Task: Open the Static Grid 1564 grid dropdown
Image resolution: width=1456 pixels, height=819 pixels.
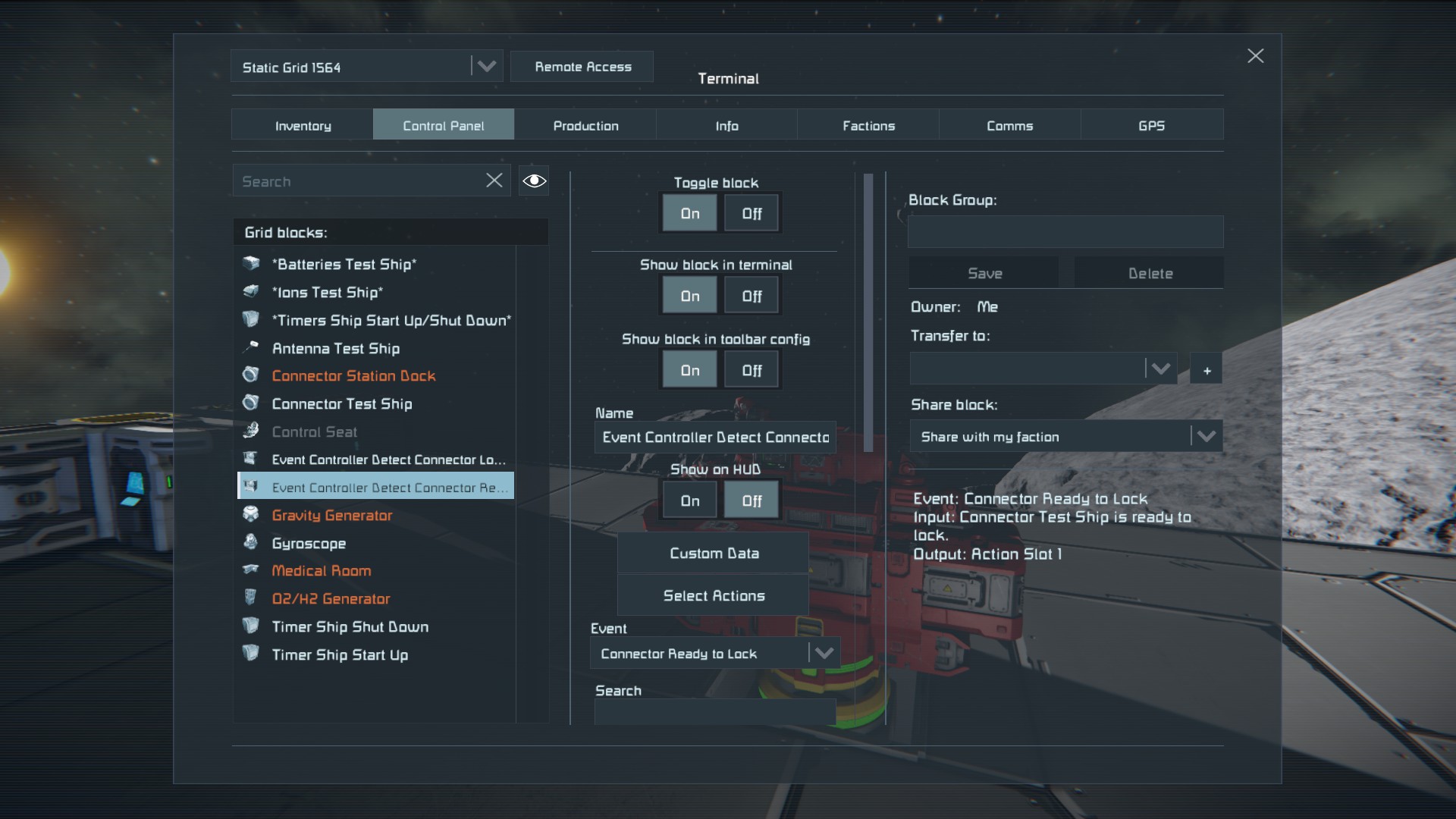Action: pos(367,67)
